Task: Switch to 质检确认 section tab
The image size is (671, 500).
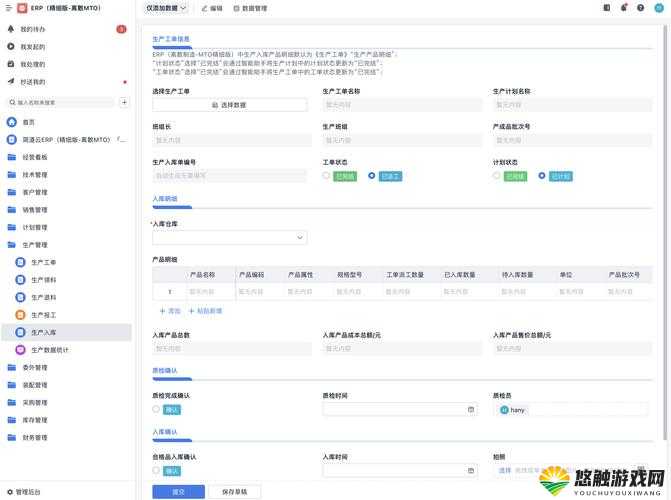Action: pos(165,370)
